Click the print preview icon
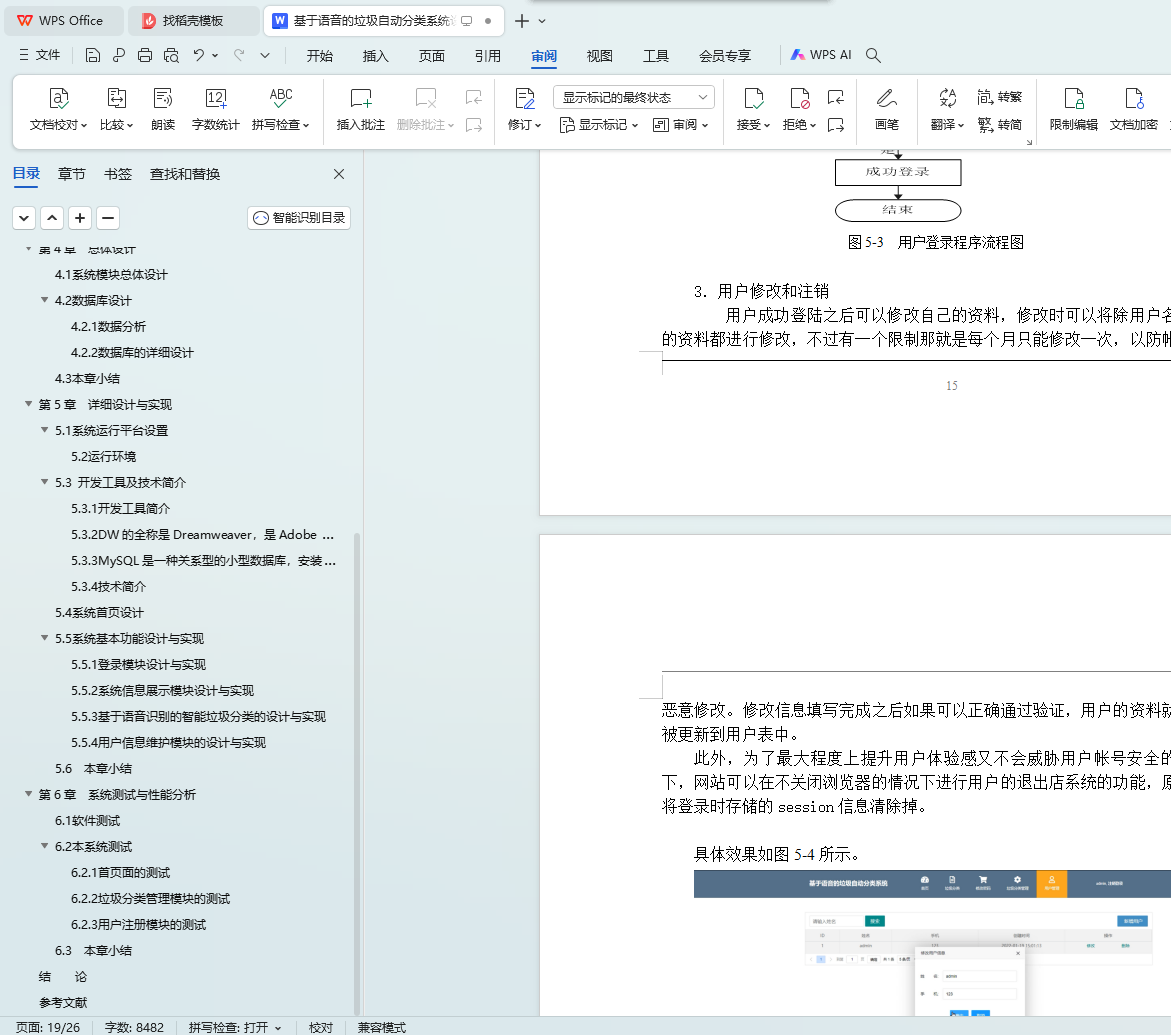 click(x=171, y=55)
